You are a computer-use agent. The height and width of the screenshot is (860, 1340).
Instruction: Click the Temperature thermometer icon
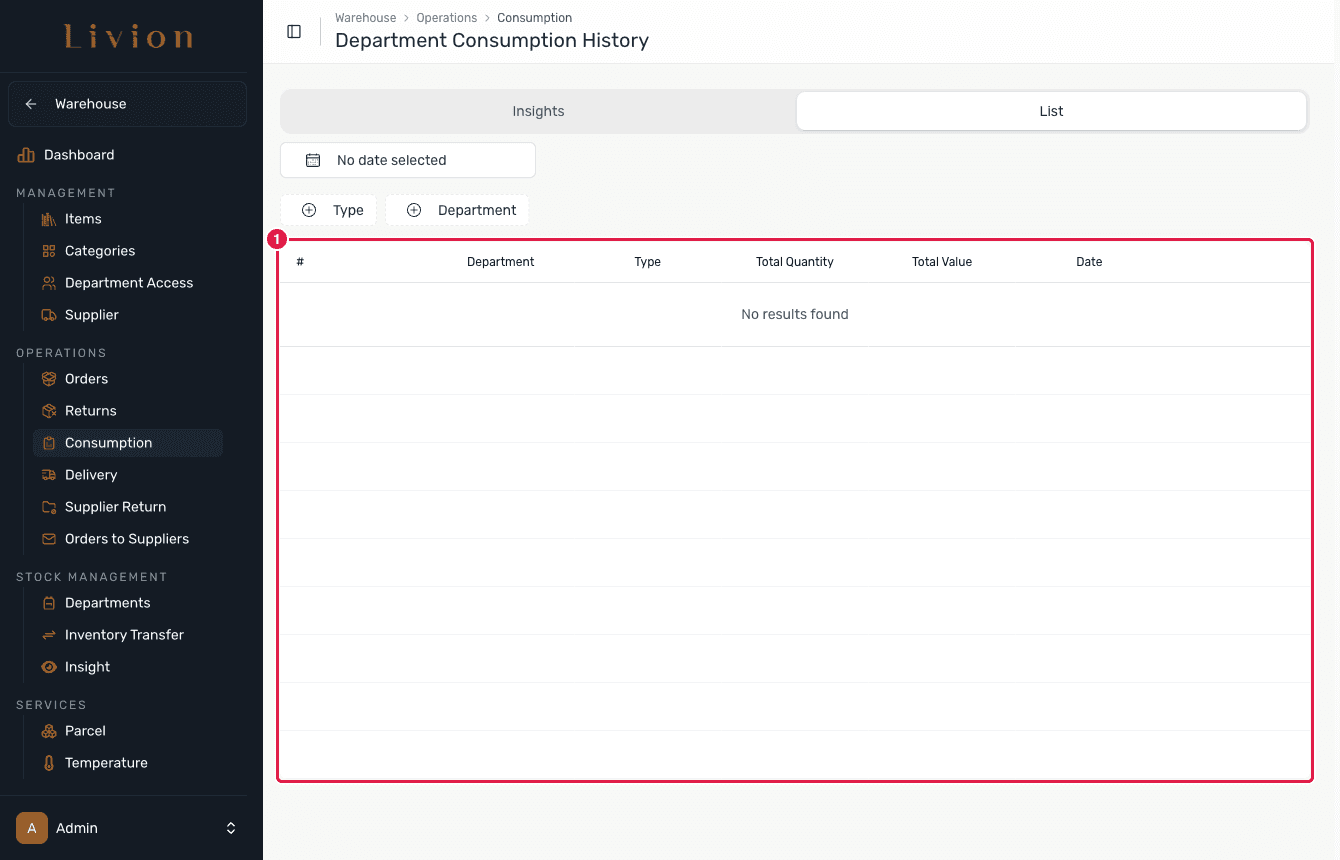(49, 763)
